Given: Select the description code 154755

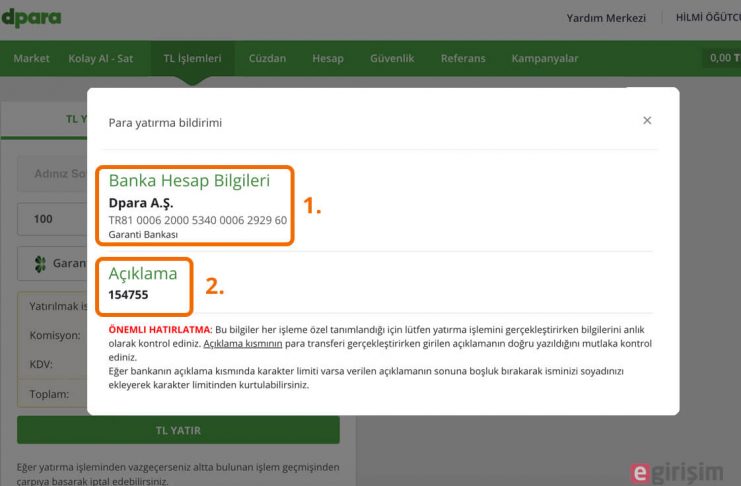Looking at the screenshot, I should tap(128, 295).
